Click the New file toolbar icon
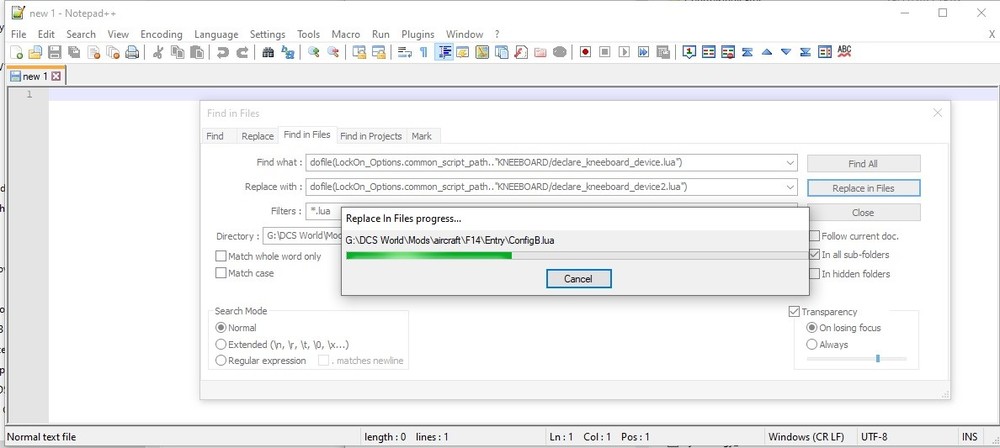This screenshot has height=448, width=1000. click(x=17, y=52)
